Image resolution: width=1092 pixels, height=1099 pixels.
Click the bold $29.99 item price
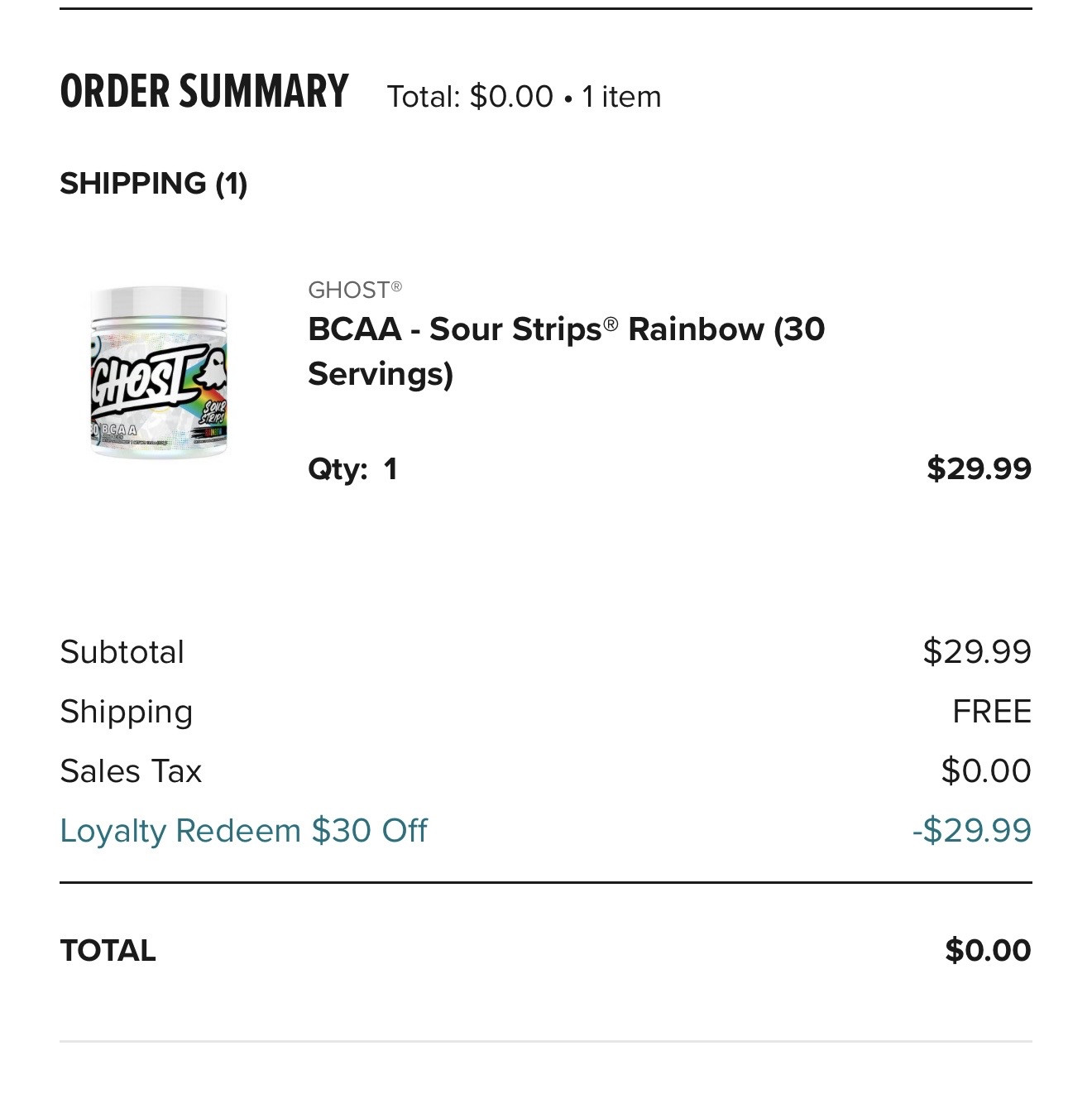979,468
